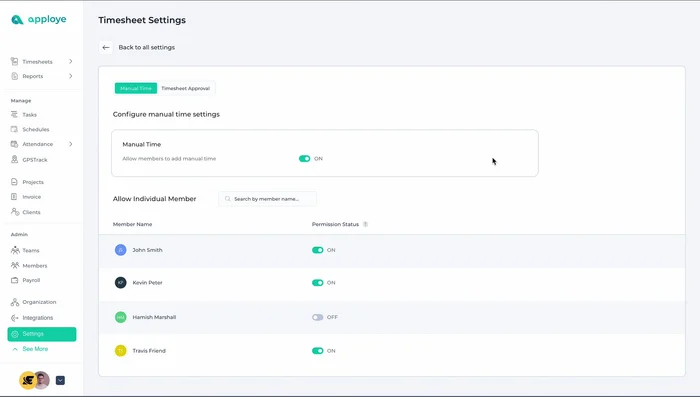Click the Clients sidebar icon
700x397 pixels.
coord(15,212)
